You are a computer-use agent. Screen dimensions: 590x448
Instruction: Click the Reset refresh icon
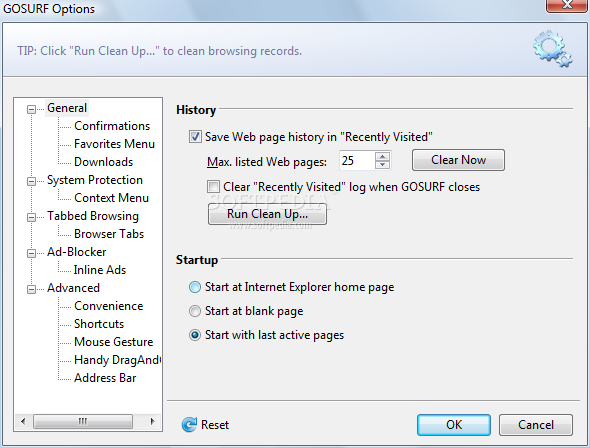point(189,425)
